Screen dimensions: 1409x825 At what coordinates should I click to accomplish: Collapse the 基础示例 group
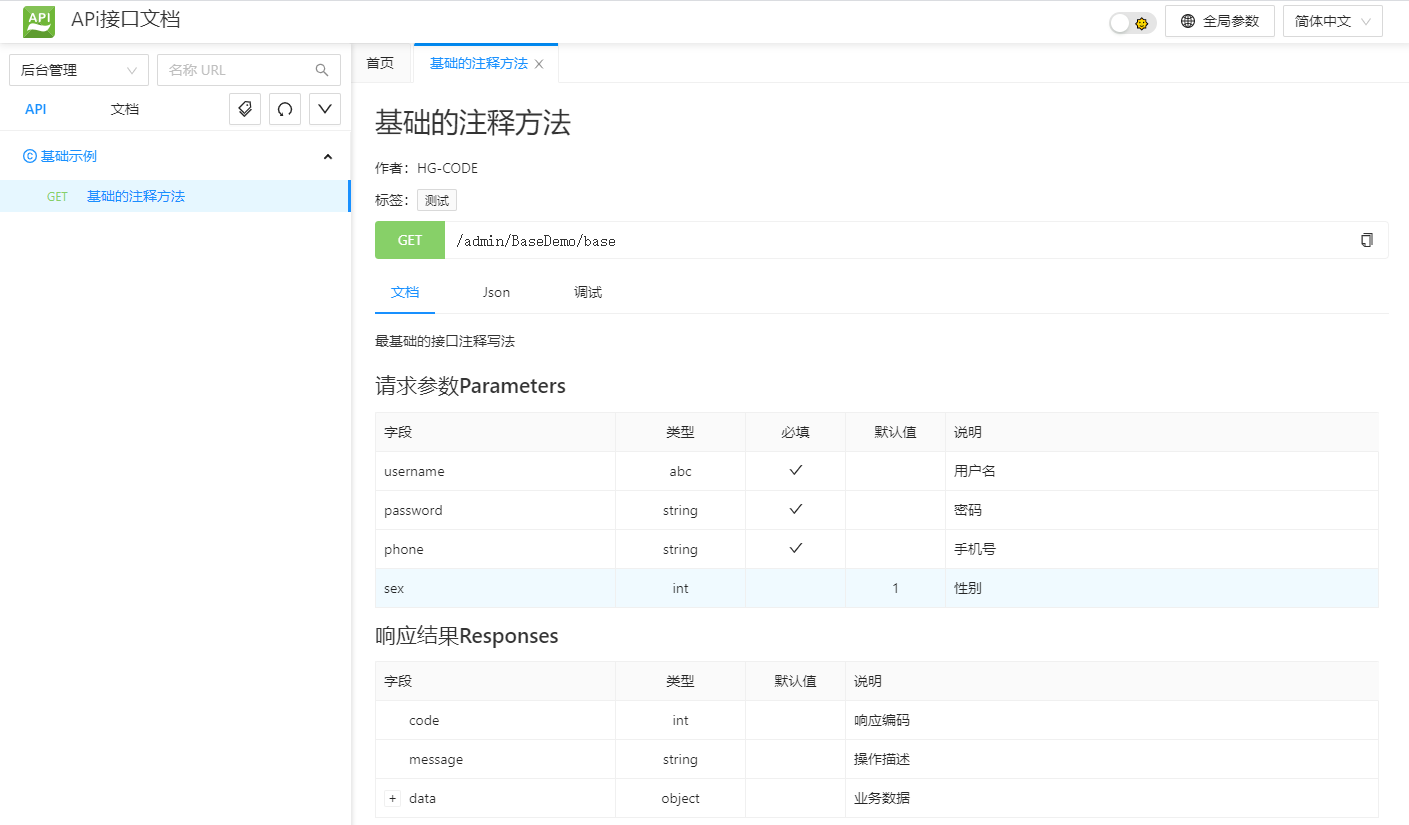327,157
